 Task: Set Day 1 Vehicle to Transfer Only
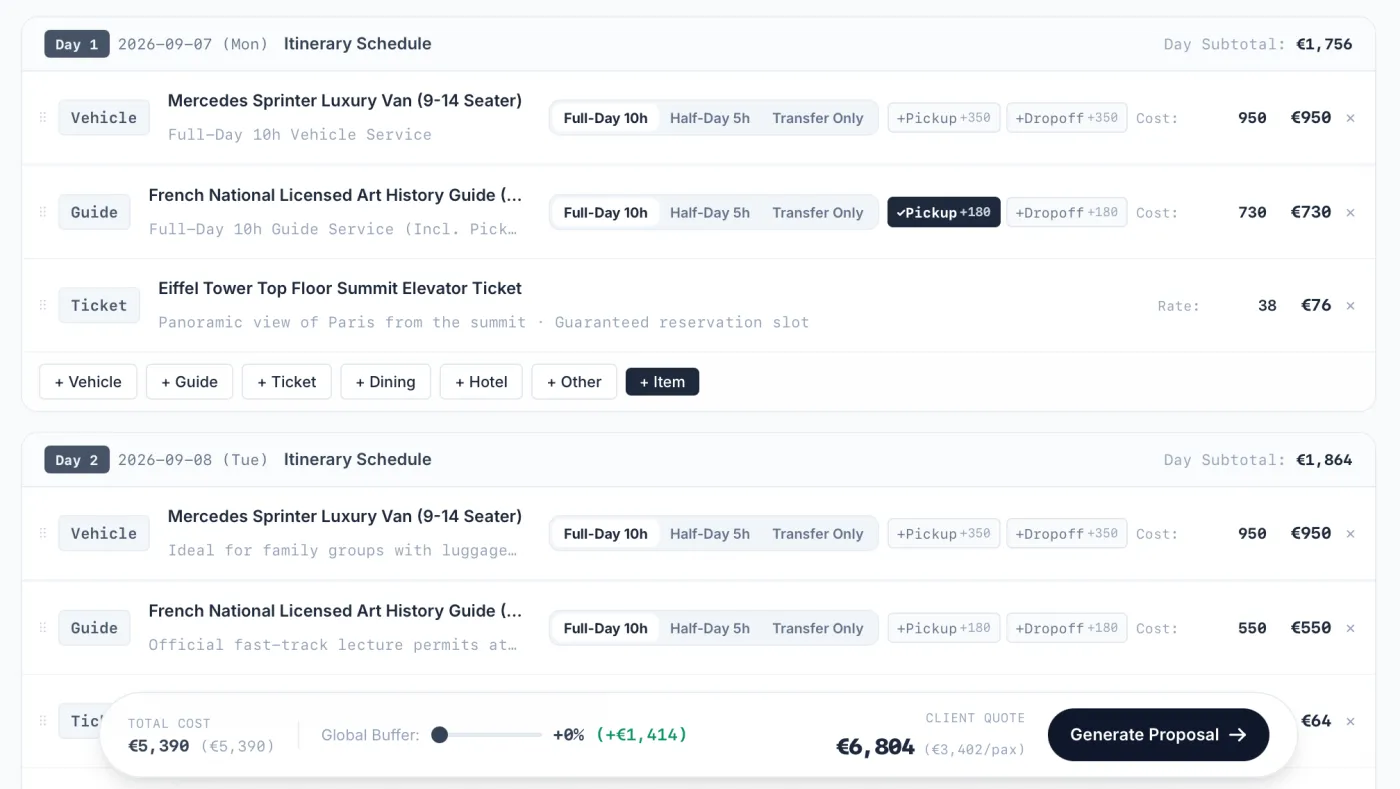[817, 118]
